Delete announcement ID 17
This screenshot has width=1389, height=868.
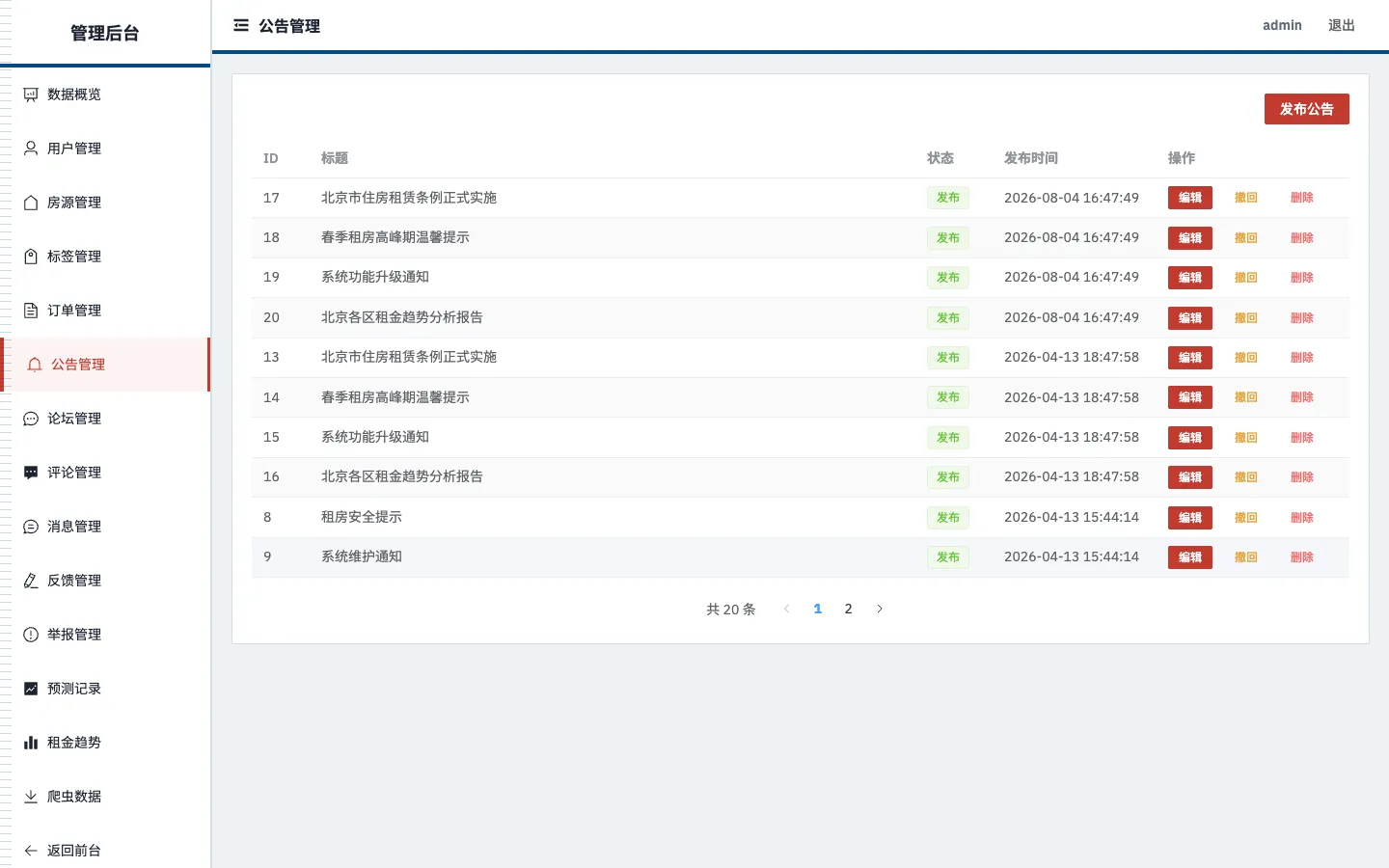point(1302,198)
